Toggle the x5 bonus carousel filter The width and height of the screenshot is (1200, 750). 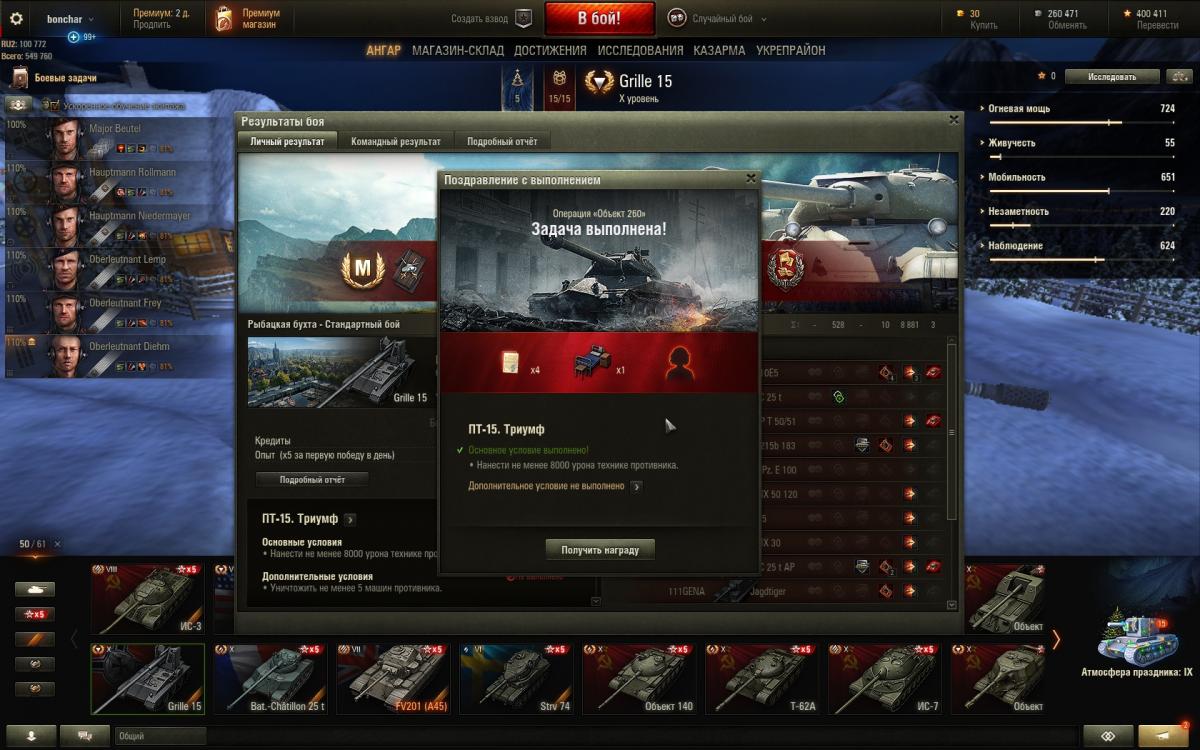[35, 614]
